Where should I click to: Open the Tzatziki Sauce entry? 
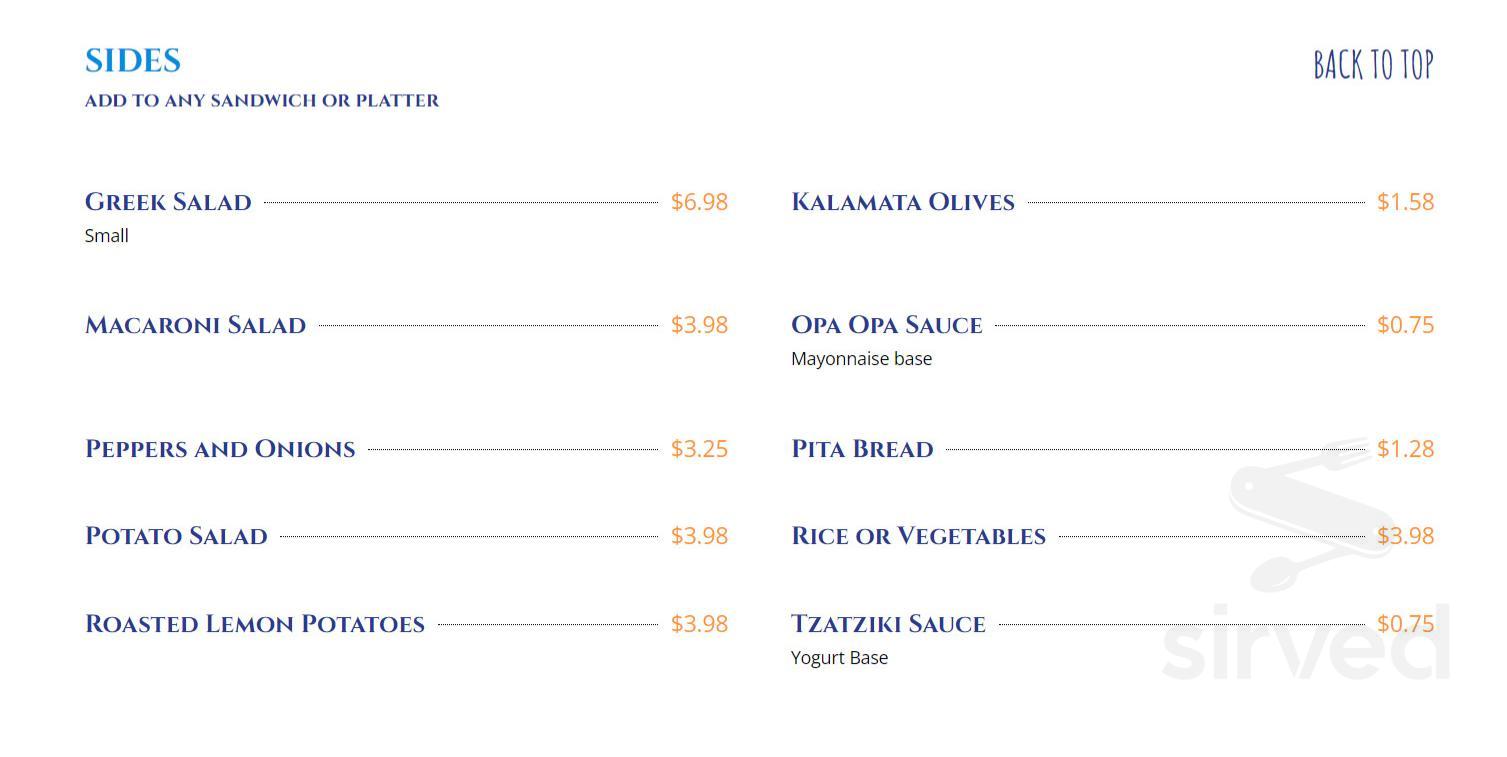[x=888, y=624]
